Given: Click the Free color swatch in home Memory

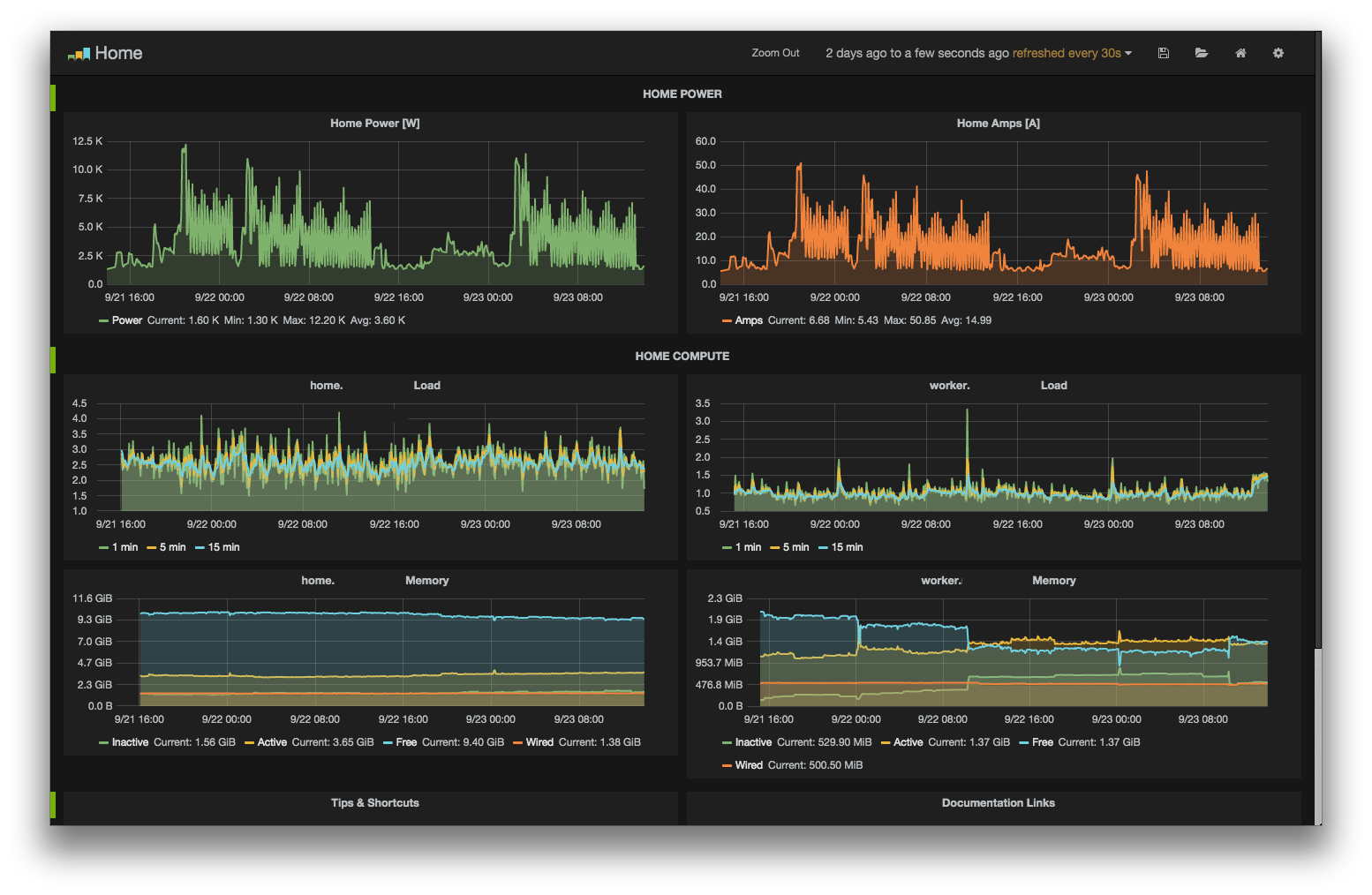Looking at the screenshot, I should [388, 743].
